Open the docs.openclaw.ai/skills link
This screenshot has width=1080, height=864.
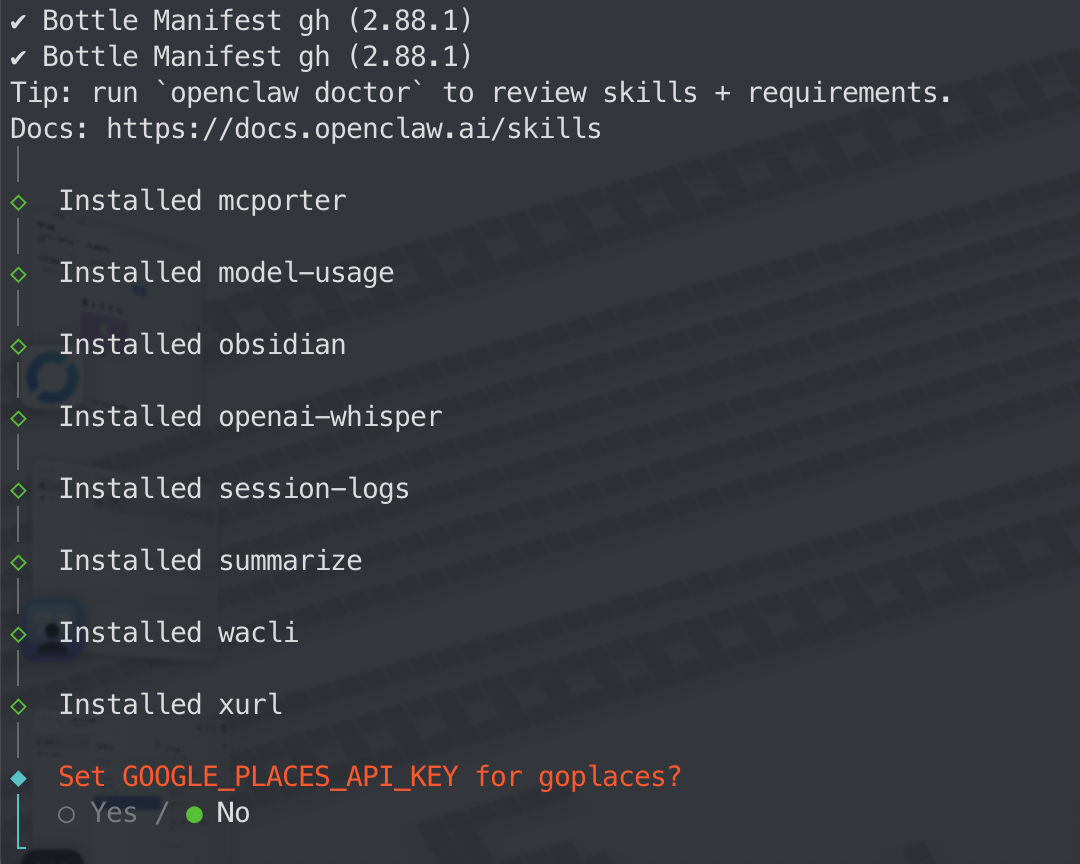[x=354, y=129]
